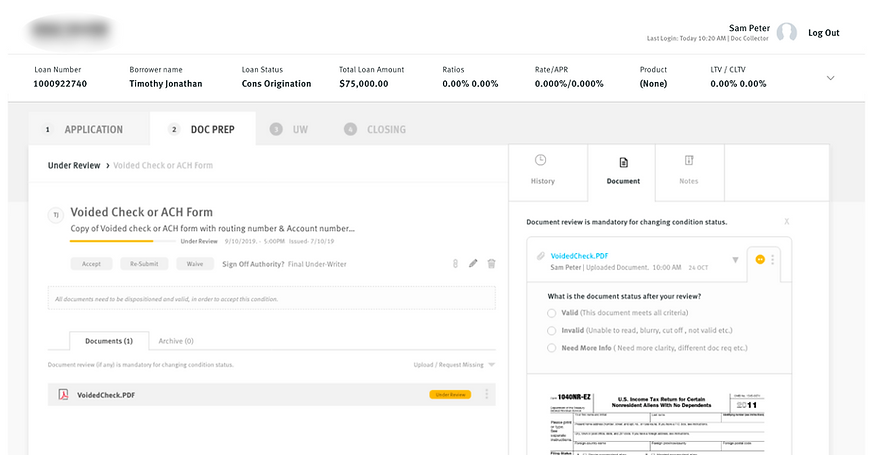Switch to Documents (1) tab
This screenshot has height=455, width=874.
(x=109, y=341)
